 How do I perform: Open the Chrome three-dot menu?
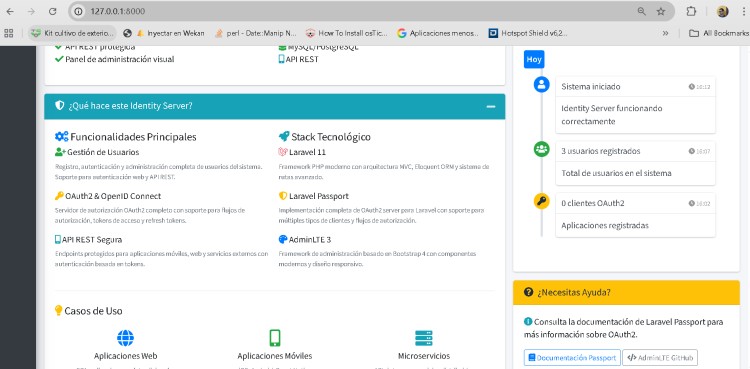coord(743,11)
